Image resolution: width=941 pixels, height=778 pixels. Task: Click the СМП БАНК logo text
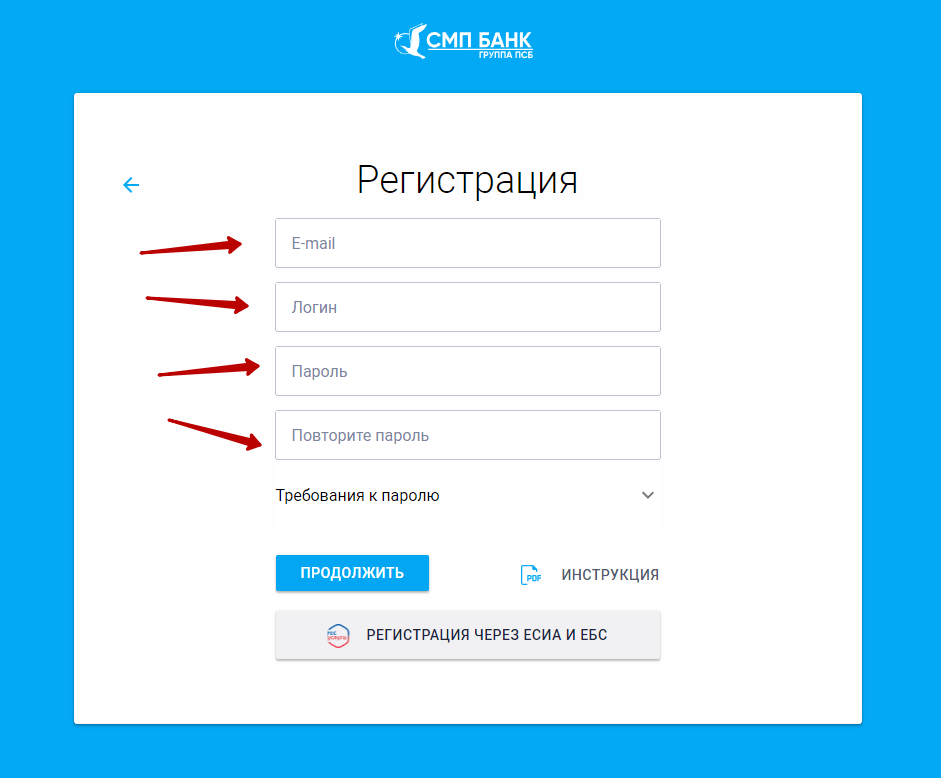coord(479,40)
